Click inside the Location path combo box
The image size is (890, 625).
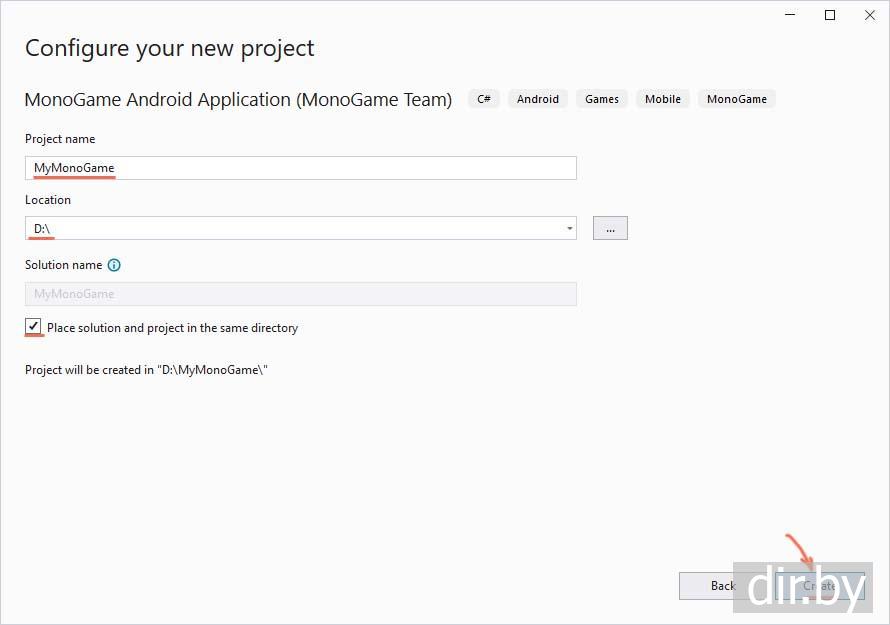(290, 229)
